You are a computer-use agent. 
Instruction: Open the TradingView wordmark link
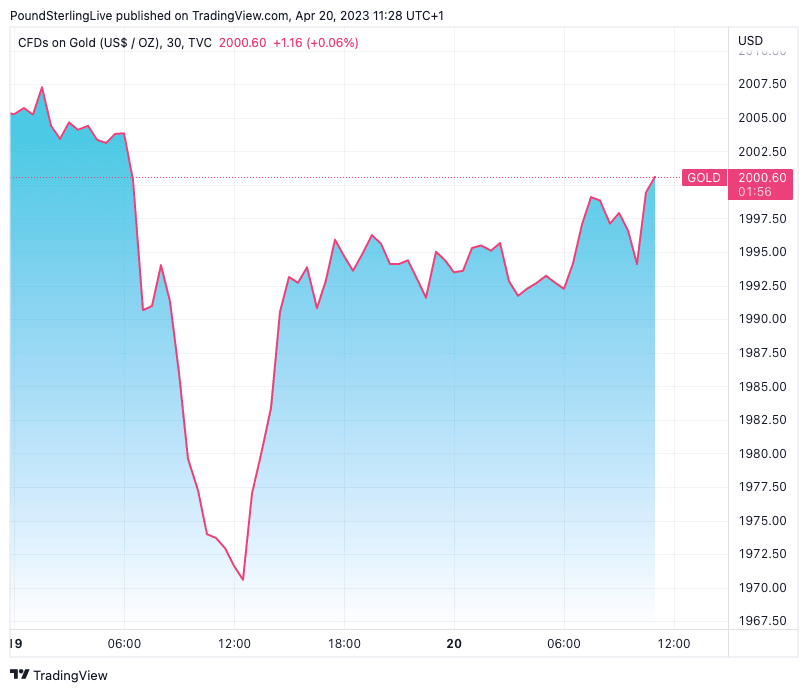click(70, 675)
